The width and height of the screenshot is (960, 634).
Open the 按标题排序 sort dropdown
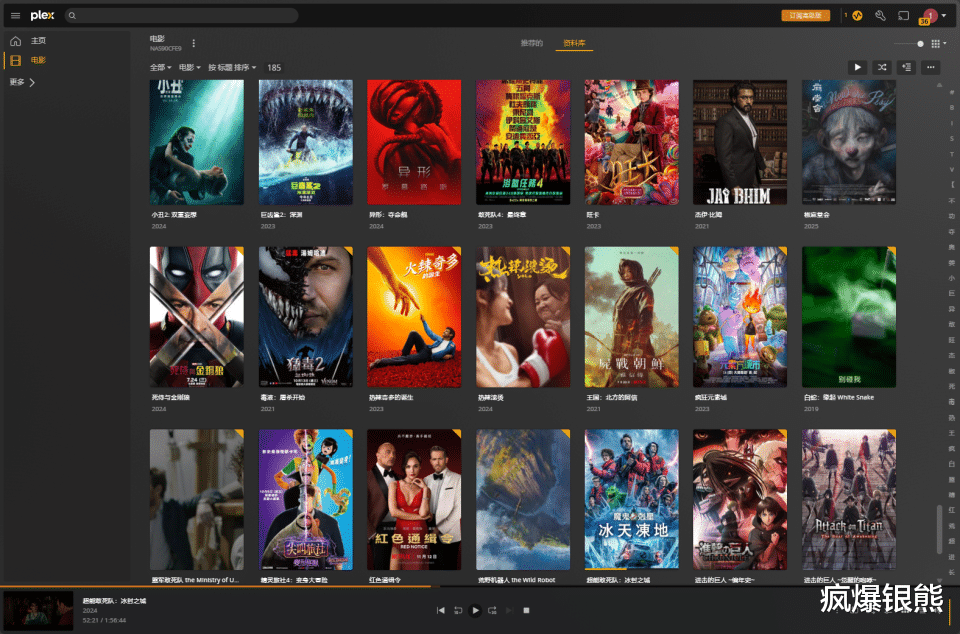(x=231, y=67)
